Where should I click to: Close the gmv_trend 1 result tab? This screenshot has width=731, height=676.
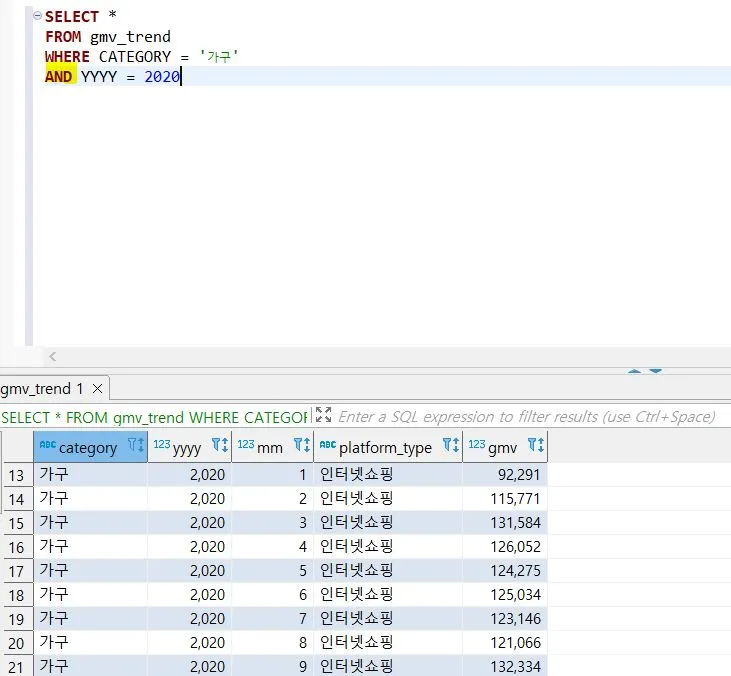[x=97, y=388]
